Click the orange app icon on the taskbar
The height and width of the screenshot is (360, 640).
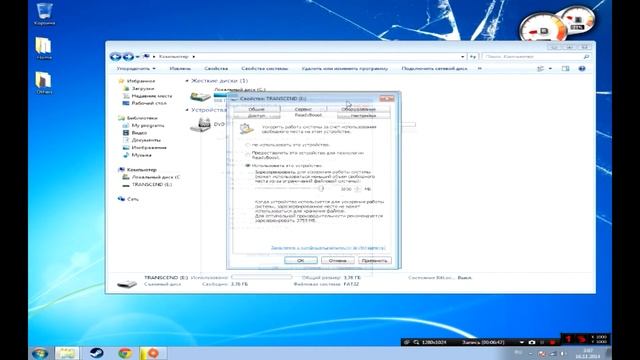[x=153, y=353]
